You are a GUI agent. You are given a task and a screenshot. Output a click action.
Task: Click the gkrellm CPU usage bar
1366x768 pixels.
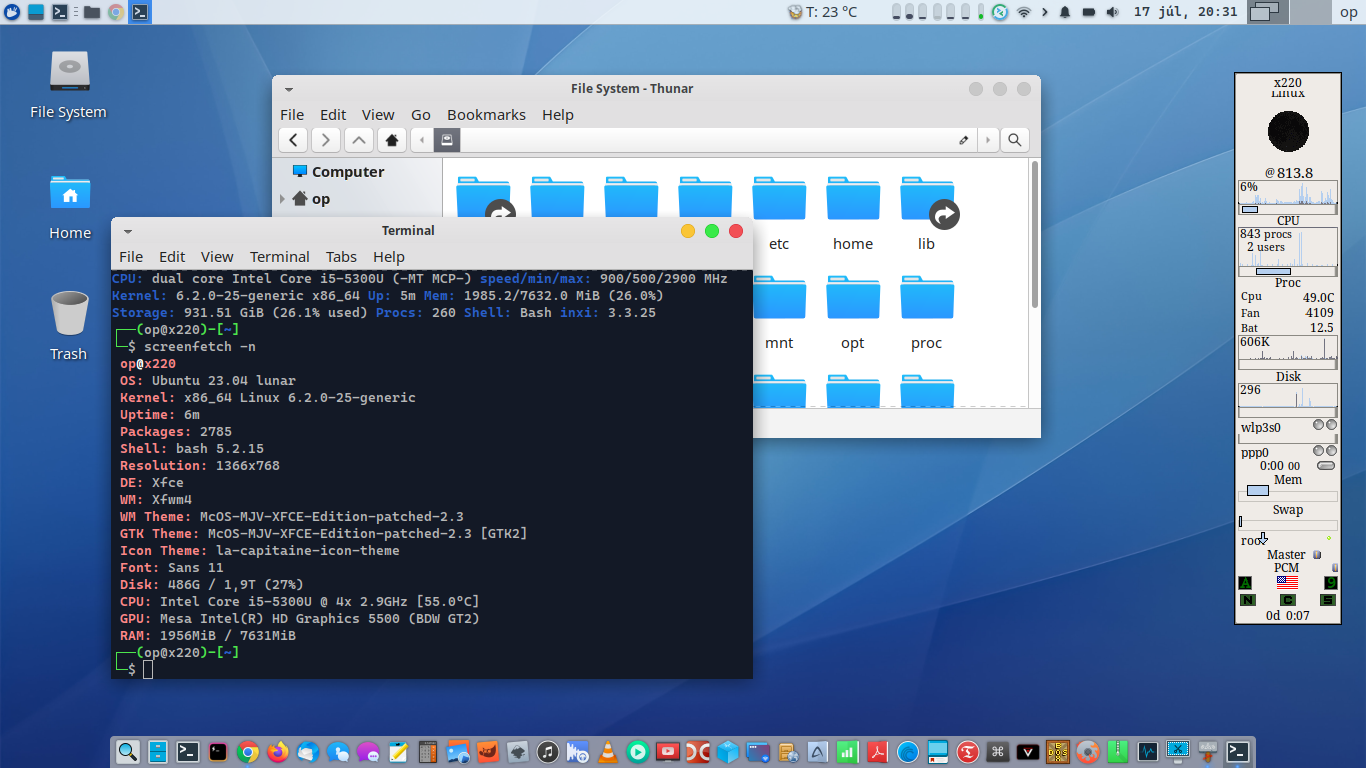[1288, 210]
